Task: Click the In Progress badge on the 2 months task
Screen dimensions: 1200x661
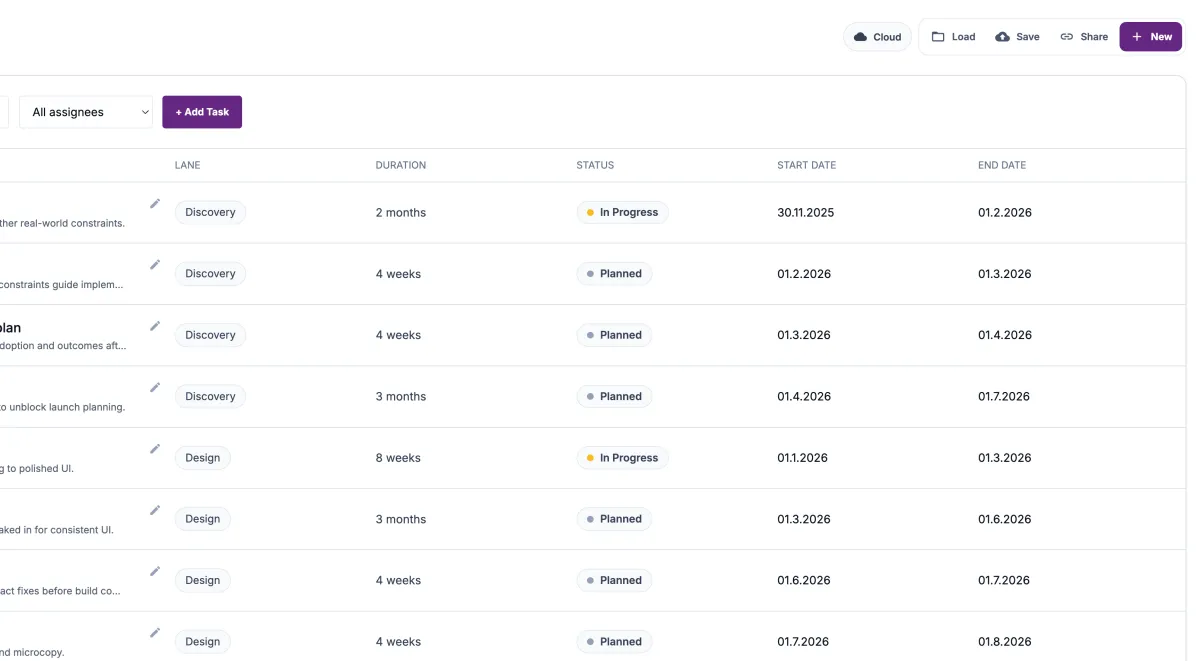Action: pyautogui.click(x=622, y=212)
